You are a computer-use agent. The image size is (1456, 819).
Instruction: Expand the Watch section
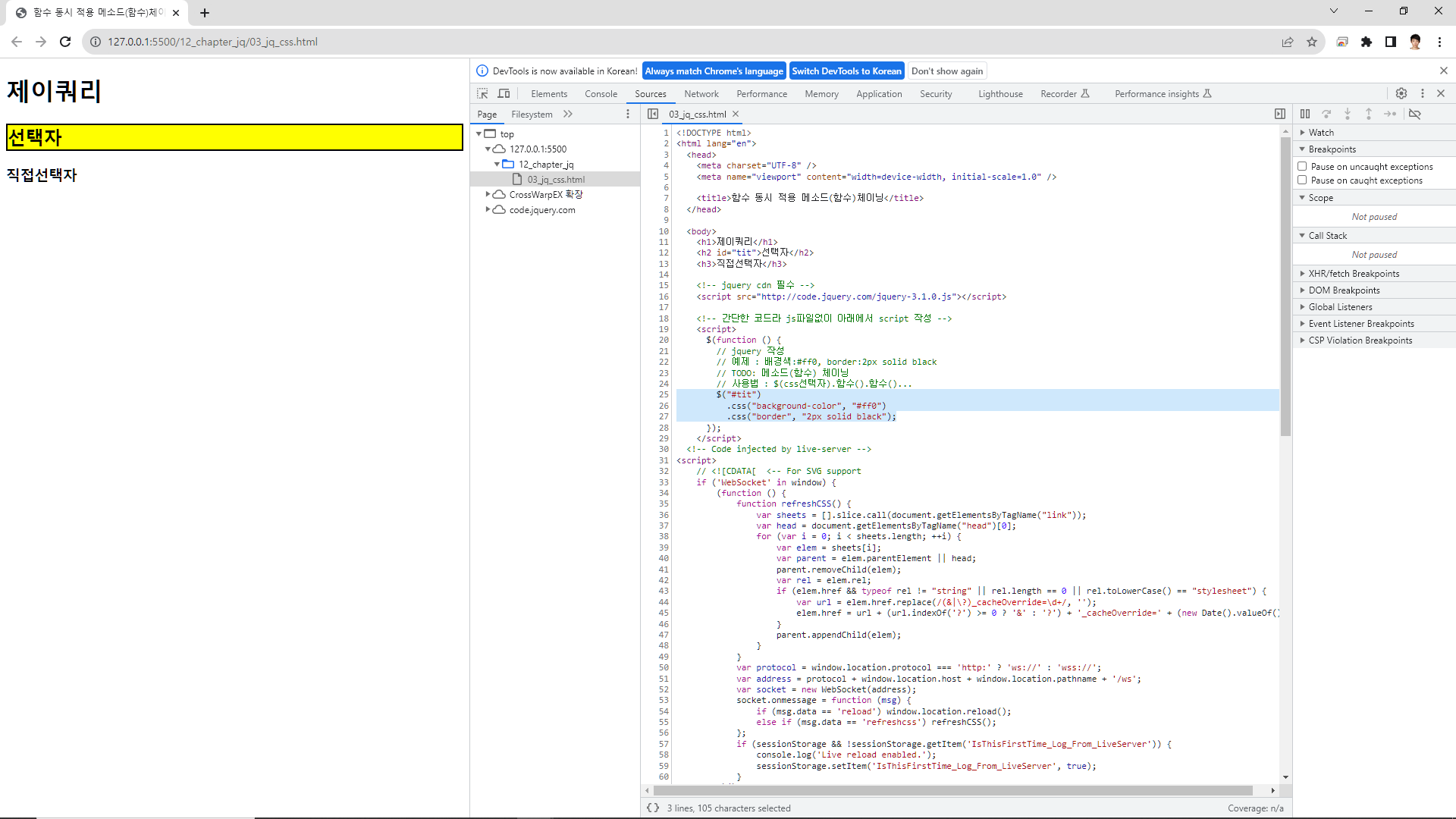pyautogui.click(x=1320, y=132)
